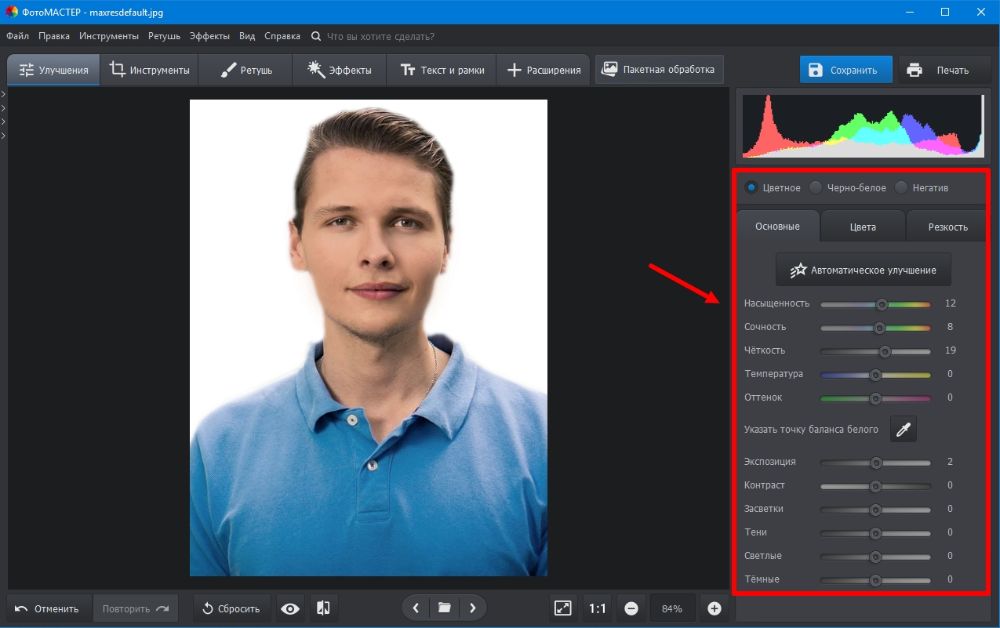Image resolution: width=1000 pixels, height=628 pixels.
Task: Open the folder browse icon
Action: 444,608
